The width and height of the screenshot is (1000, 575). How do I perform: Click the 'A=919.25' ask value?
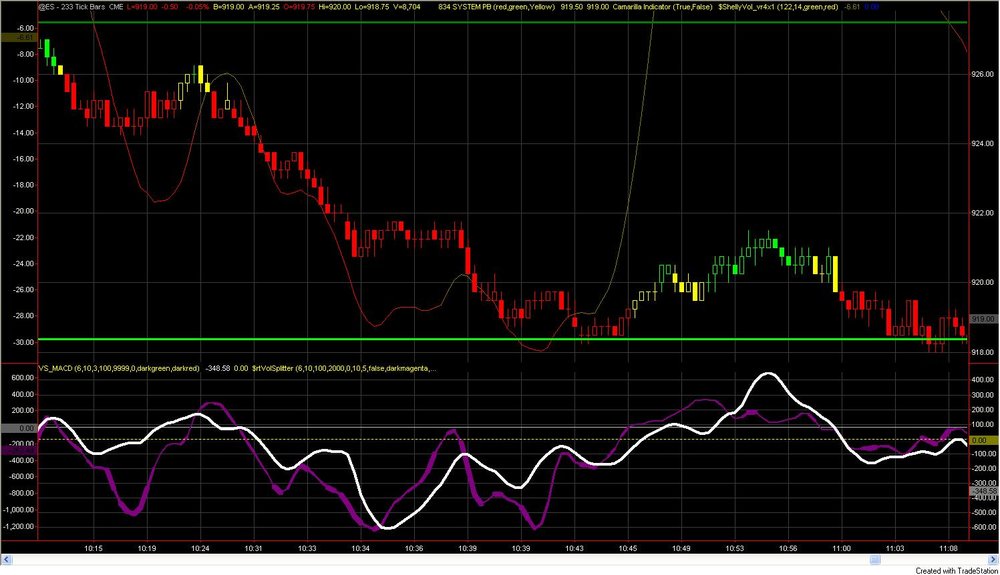264,7
